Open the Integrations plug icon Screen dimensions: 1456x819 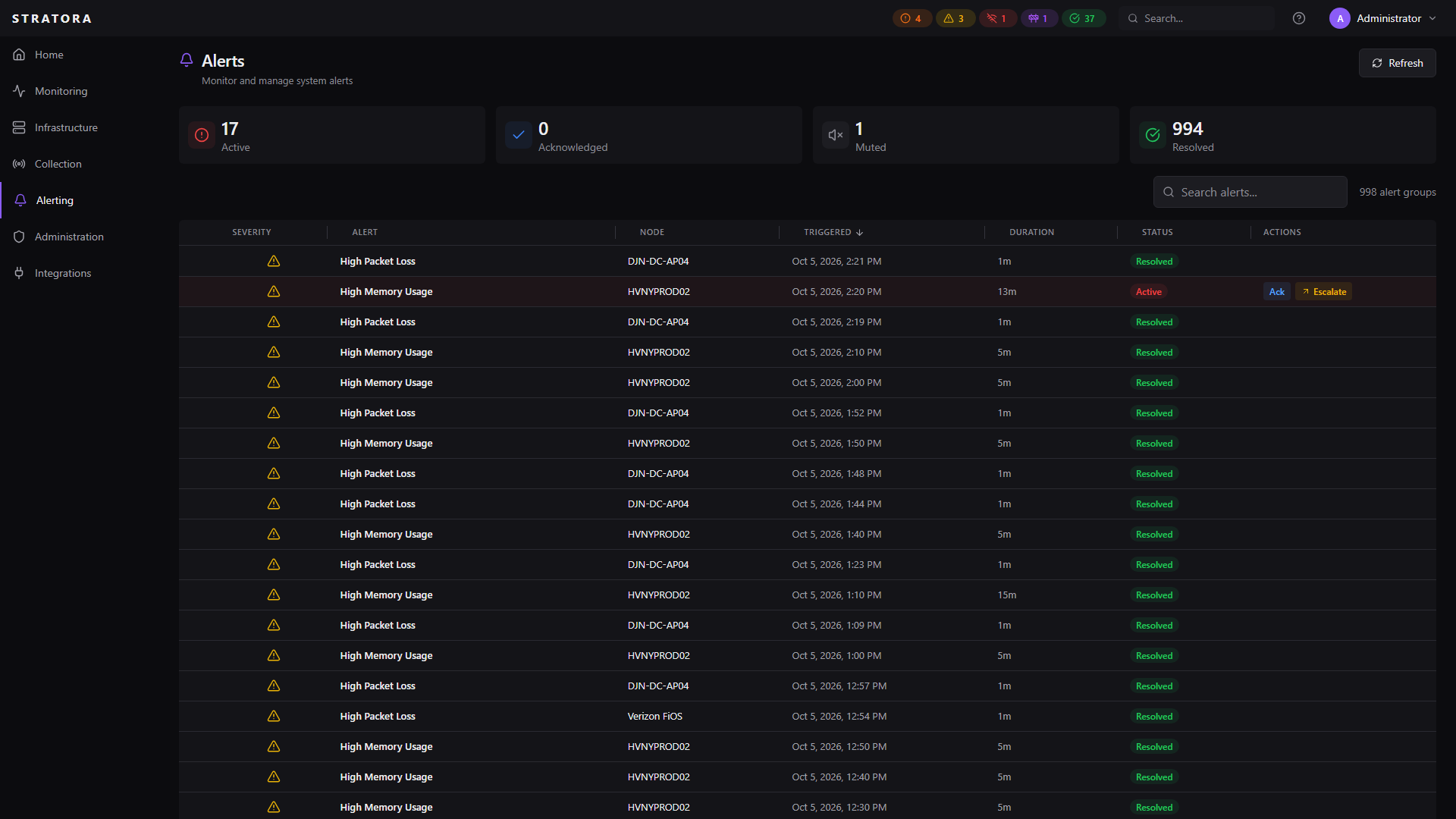click(x=19, y=273)
